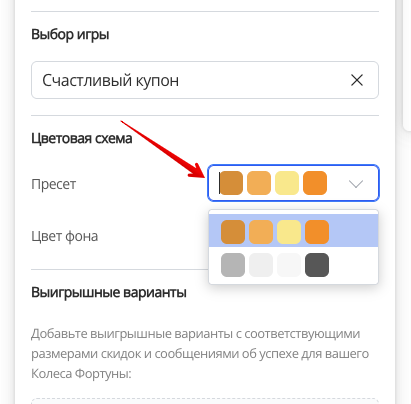This screenshot has width=411, height=404.
Task: Pick light gray second swatch in gray row
Action: [x=261, y=265]
